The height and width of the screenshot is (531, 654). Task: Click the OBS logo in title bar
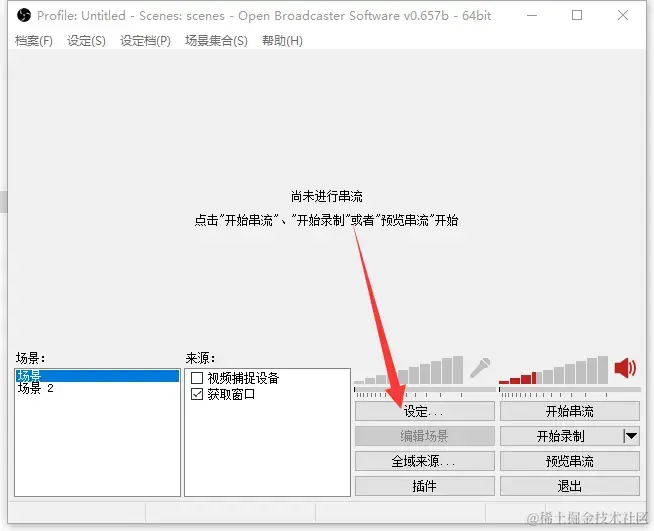[24, 15]
